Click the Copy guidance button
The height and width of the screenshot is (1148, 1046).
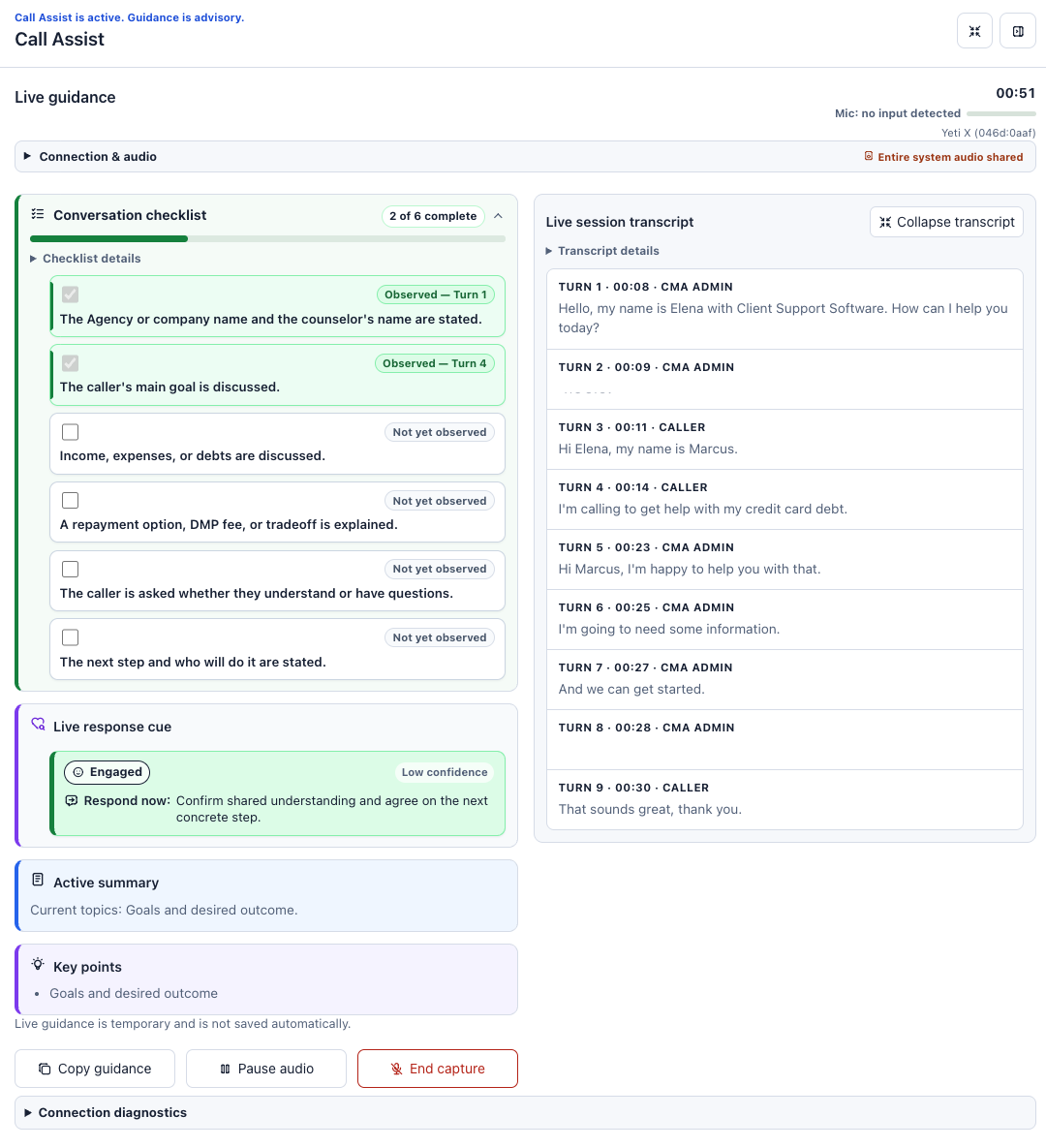(x=95, y=1069)
